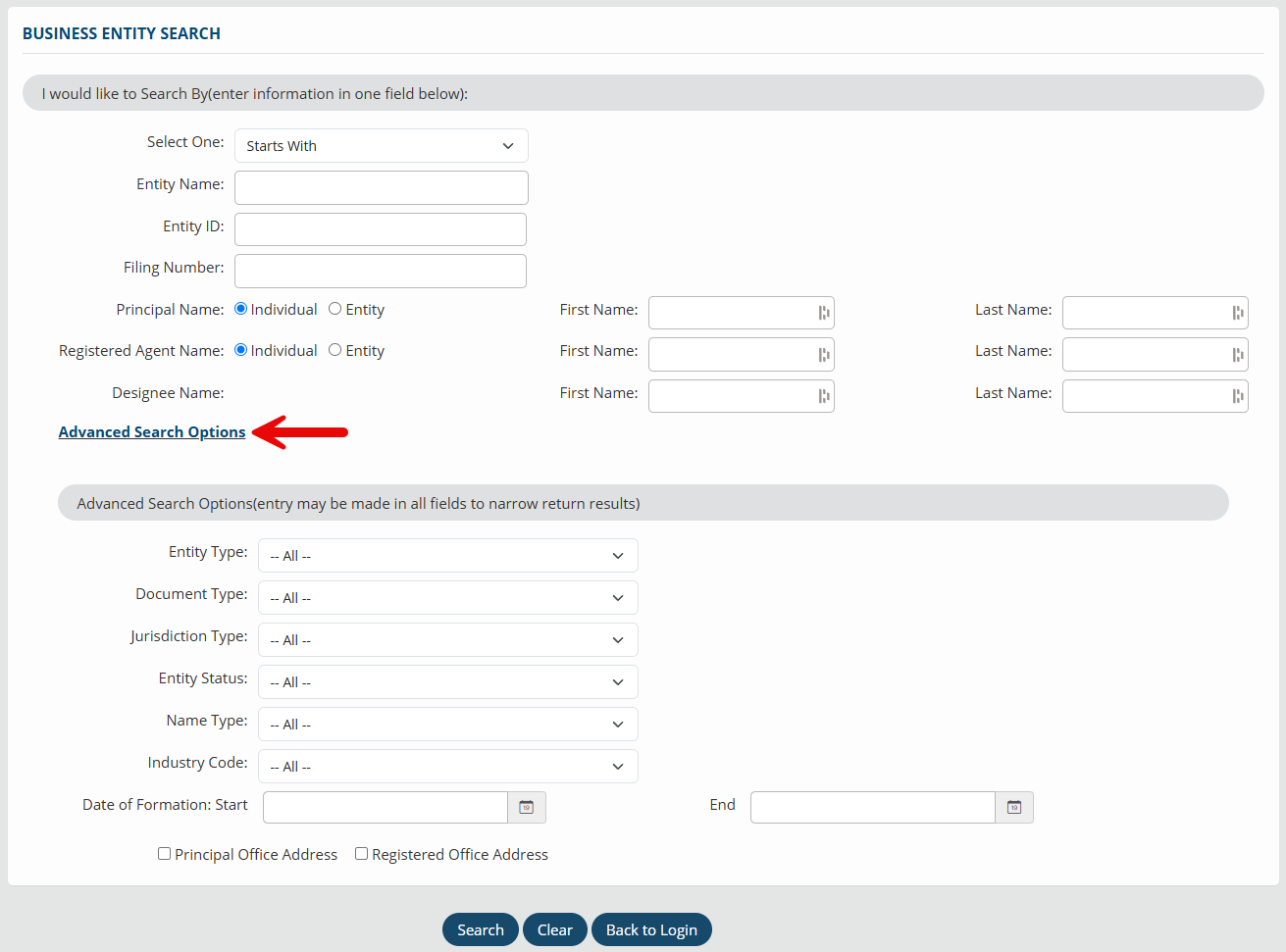Click the 'Designee Name:' label
This screenshot has height=952, width=1286.
click(x=168, y=393)
